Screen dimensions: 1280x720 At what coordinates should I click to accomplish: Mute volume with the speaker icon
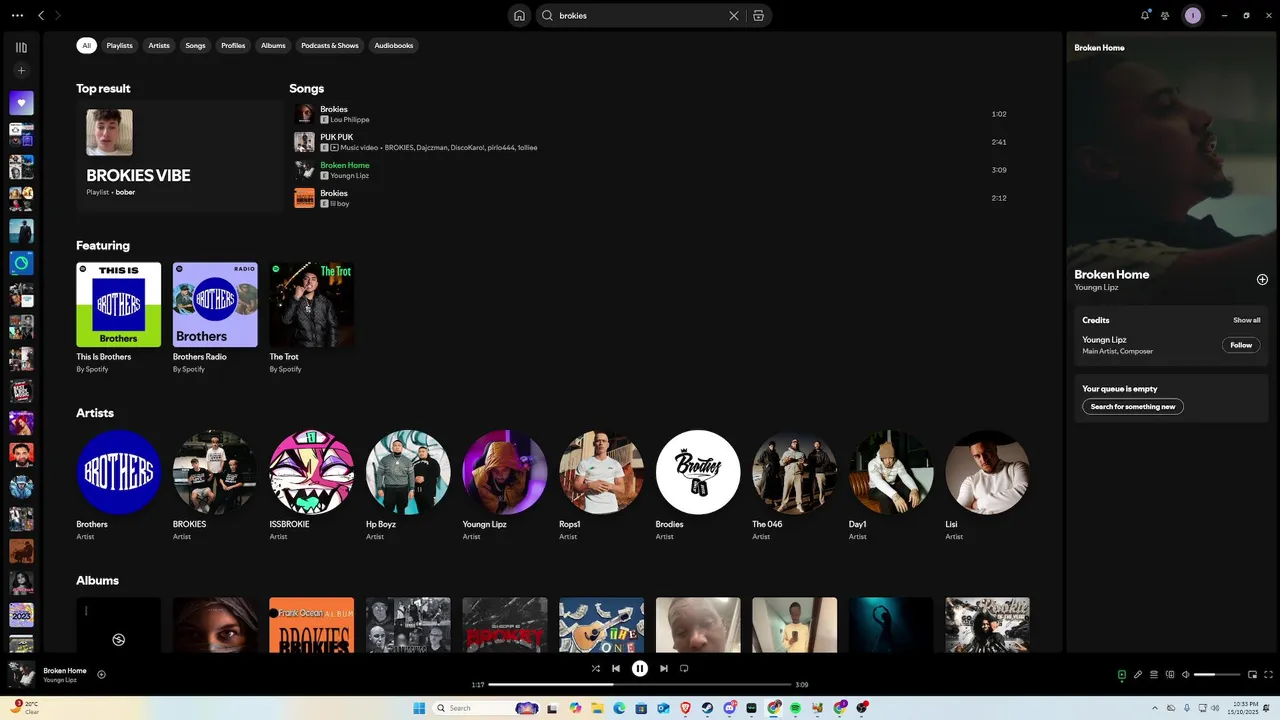(x=1186, y=674)
